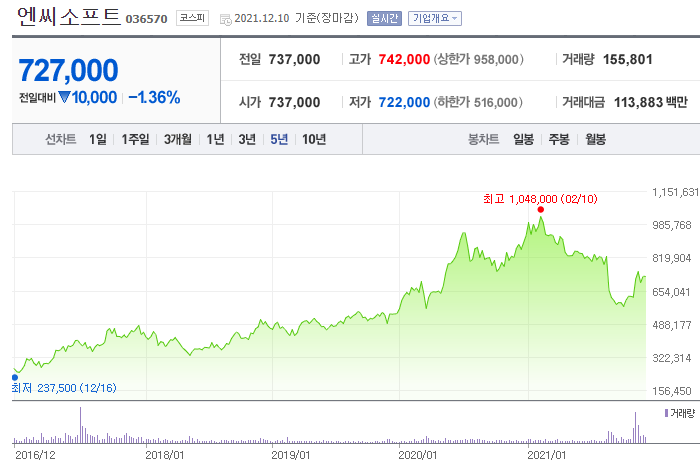Click the 거래량 value 155,801
Image resolution: width=700 pixels, height=474 pixels.
[x=628, y=59]
